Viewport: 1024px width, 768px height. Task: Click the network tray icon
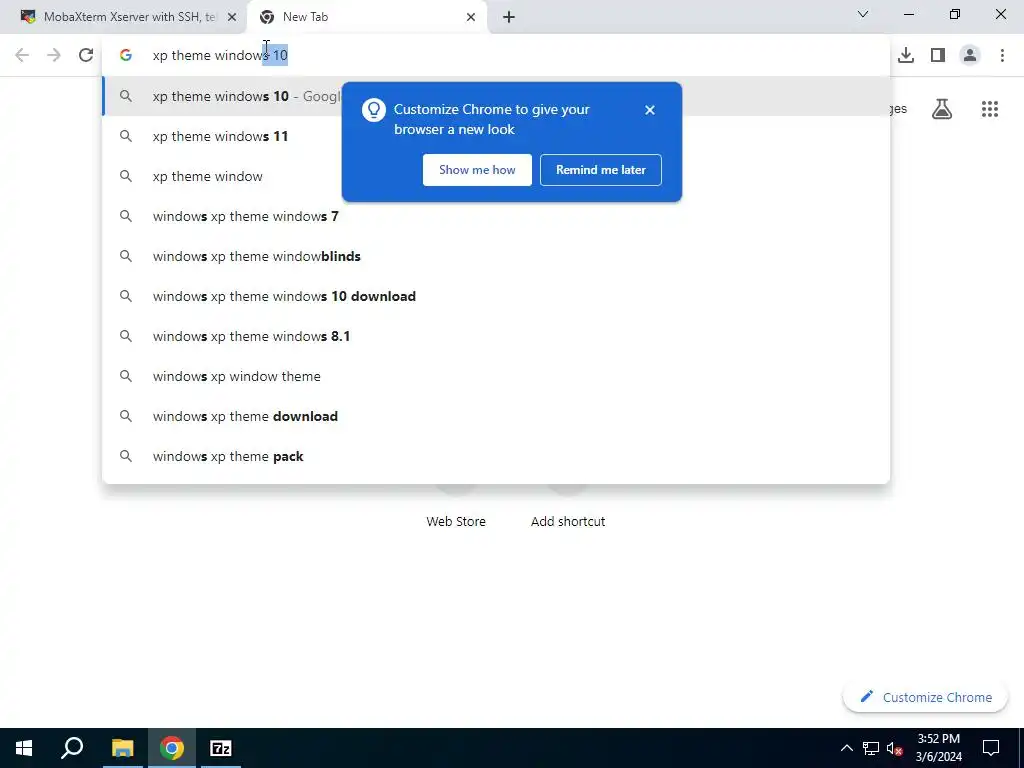pyautogui.click(x=871, y=748)
